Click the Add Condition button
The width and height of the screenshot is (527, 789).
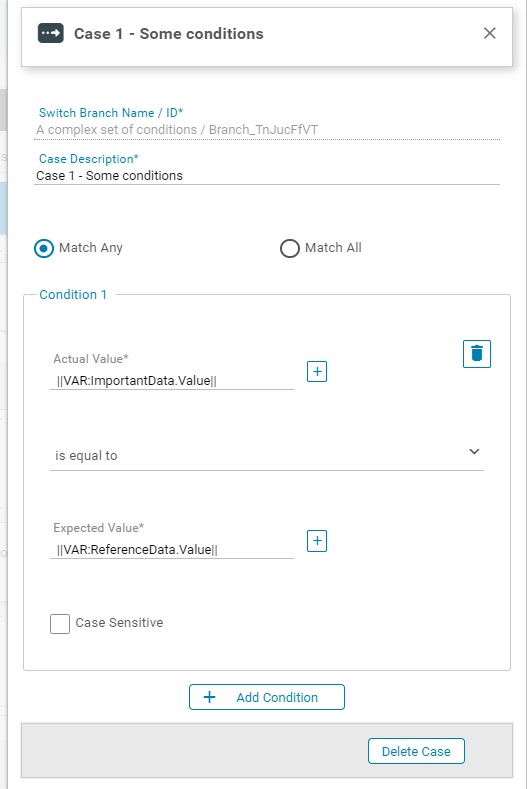point(267,697)
